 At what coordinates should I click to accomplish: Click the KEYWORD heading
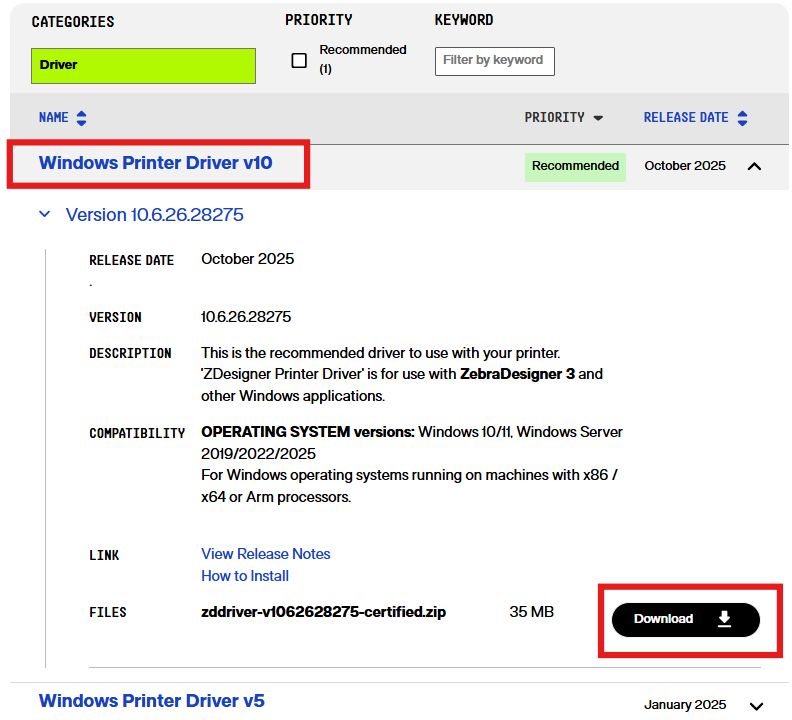point(464,20)
